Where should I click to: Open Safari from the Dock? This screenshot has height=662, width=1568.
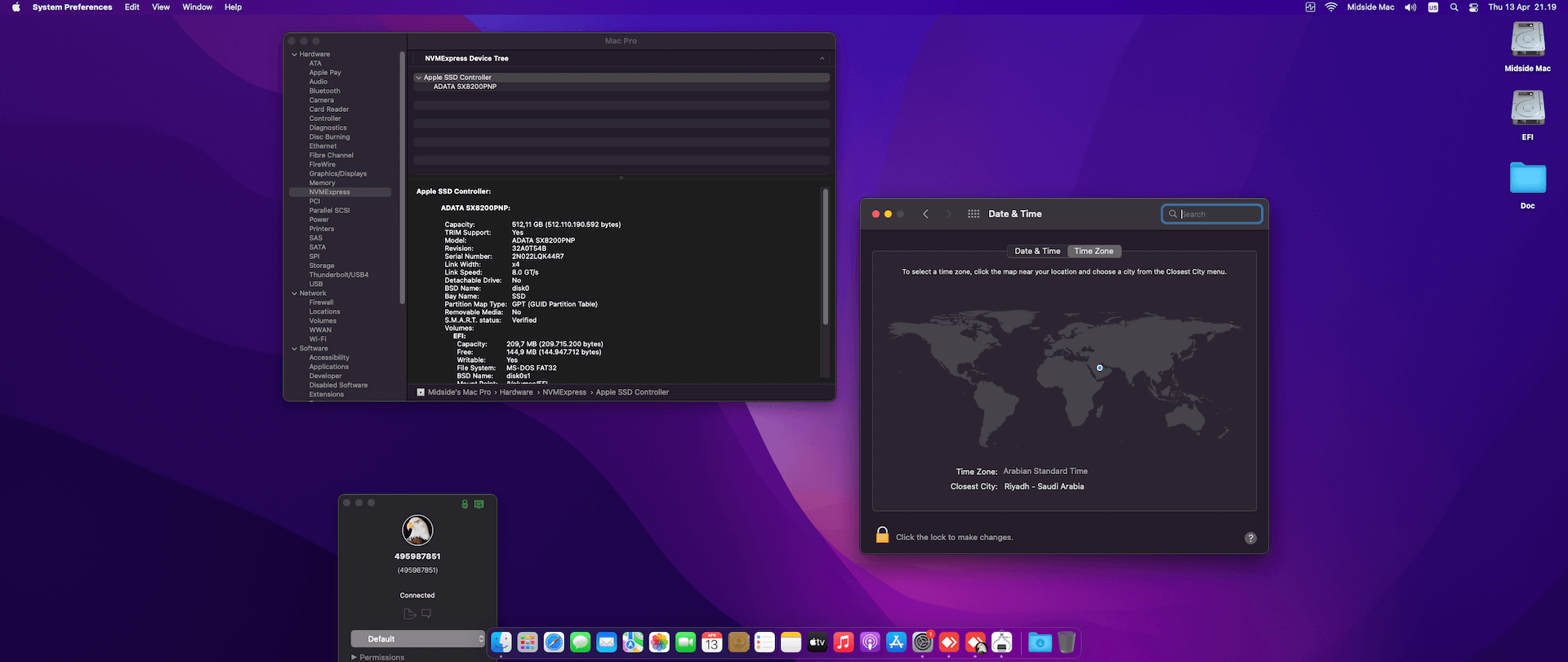point(554,643)
